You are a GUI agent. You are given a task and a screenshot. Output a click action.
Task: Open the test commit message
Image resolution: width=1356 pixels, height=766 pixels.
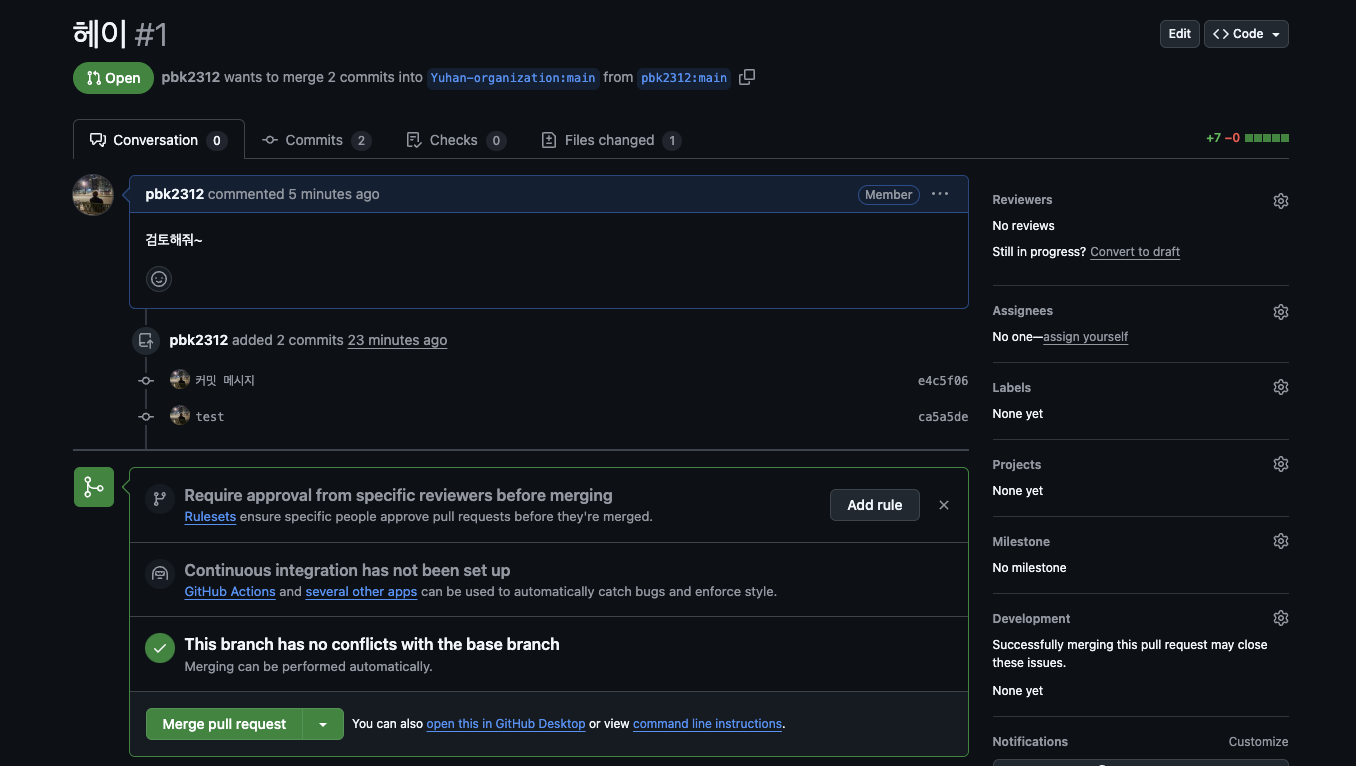[210, 416]
